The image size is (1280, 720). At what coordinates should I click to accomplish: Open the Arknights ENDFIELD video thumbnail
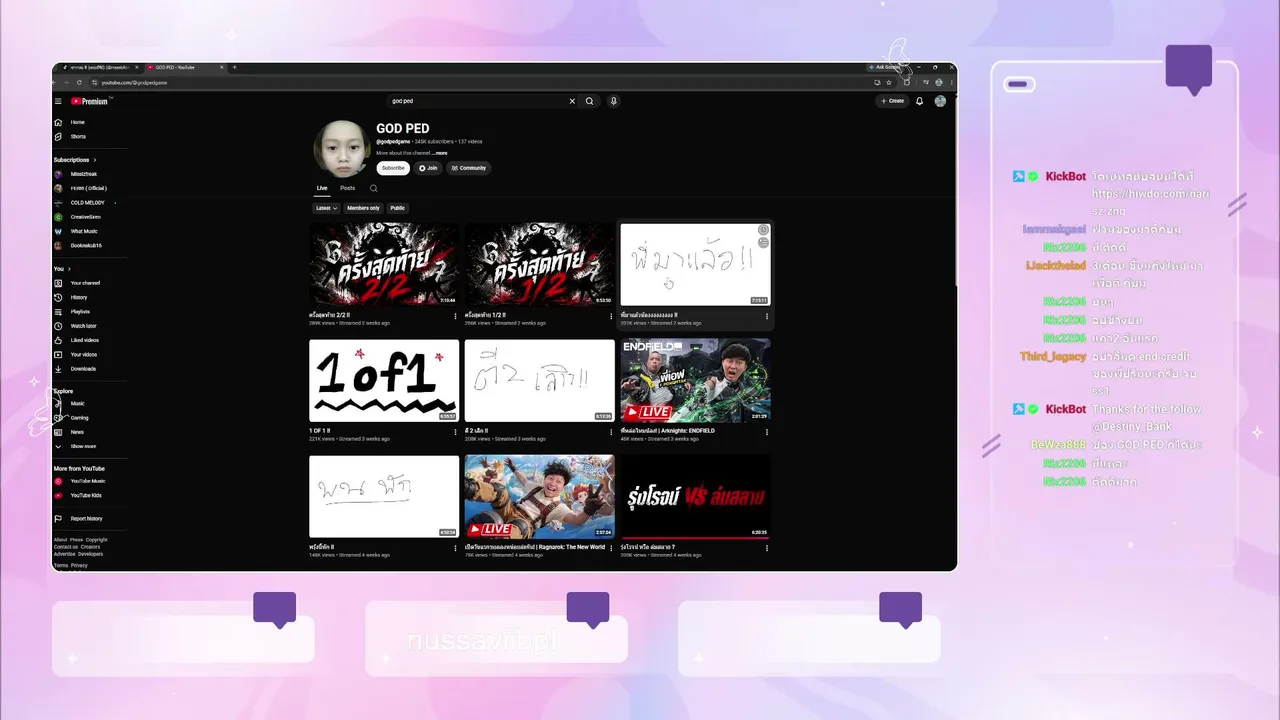pyautogui.click(x=695, y=380)
